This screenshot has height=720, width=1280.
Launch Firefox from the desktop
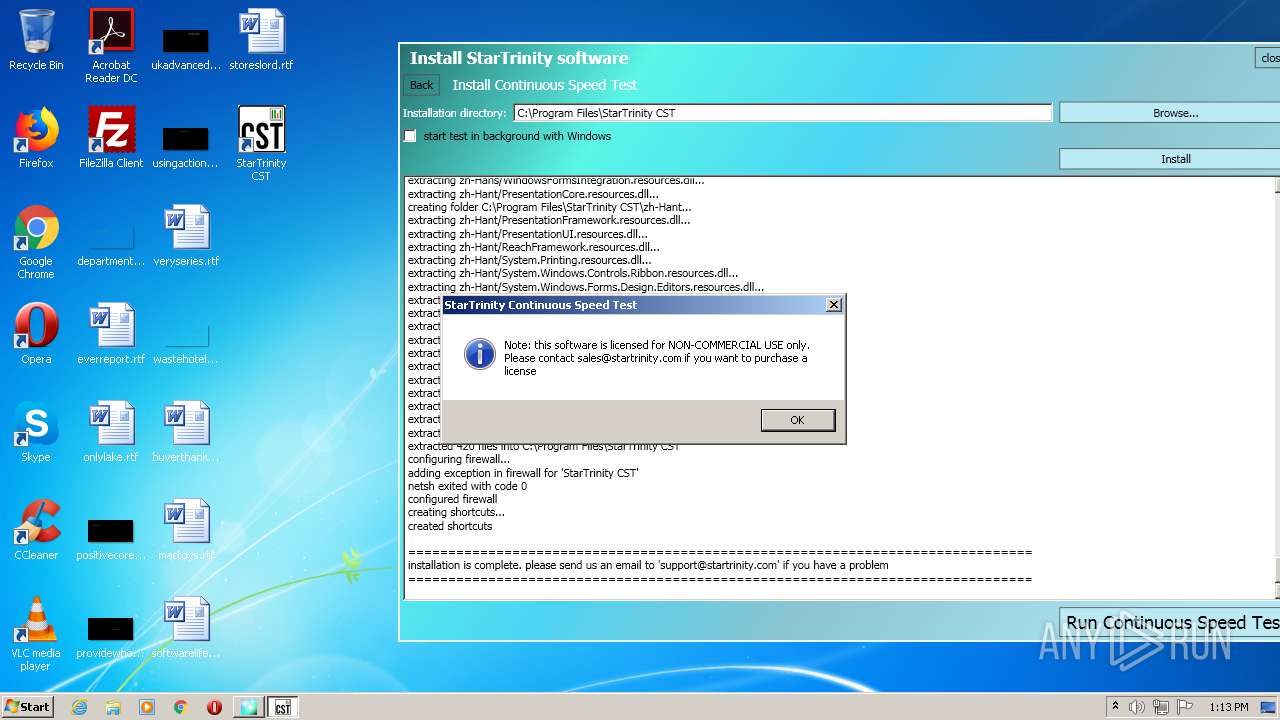36,138
